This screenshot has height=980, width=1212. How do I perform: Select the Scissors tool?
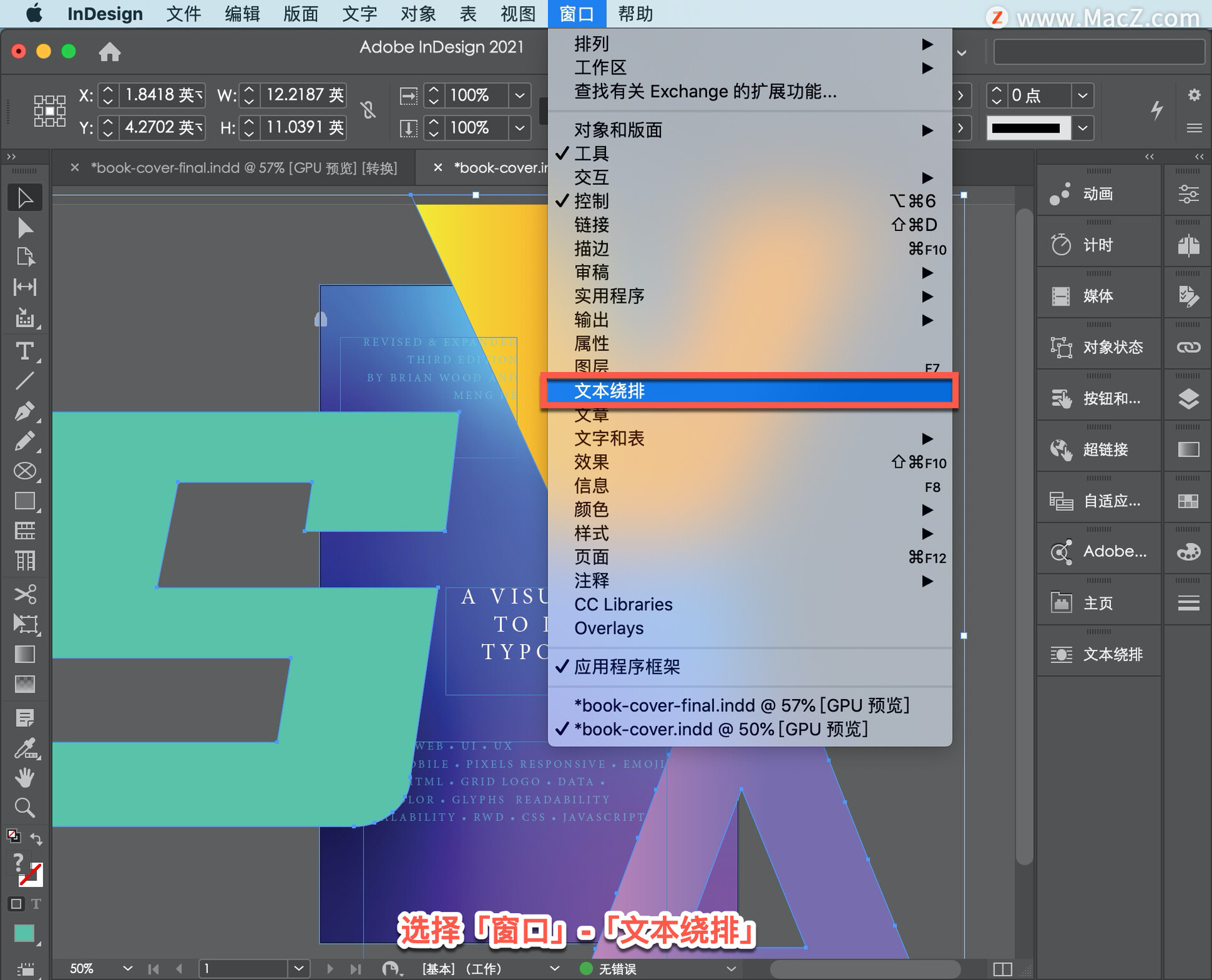tap(25, 594)
